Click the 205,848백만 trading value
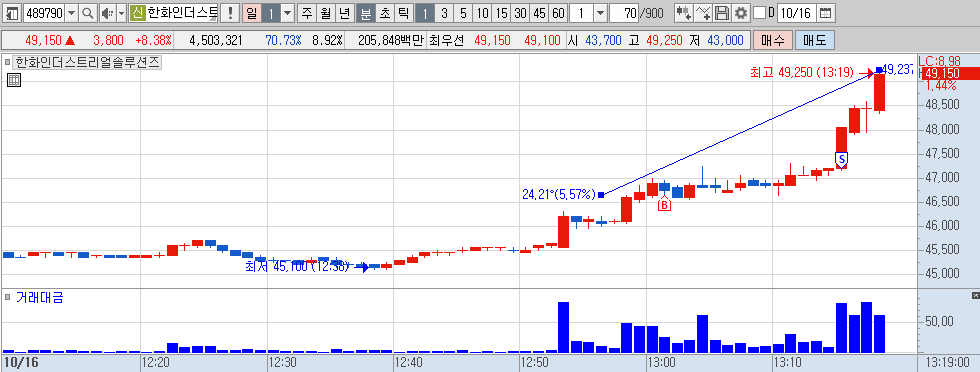980x372 pixels. point(391,41)
